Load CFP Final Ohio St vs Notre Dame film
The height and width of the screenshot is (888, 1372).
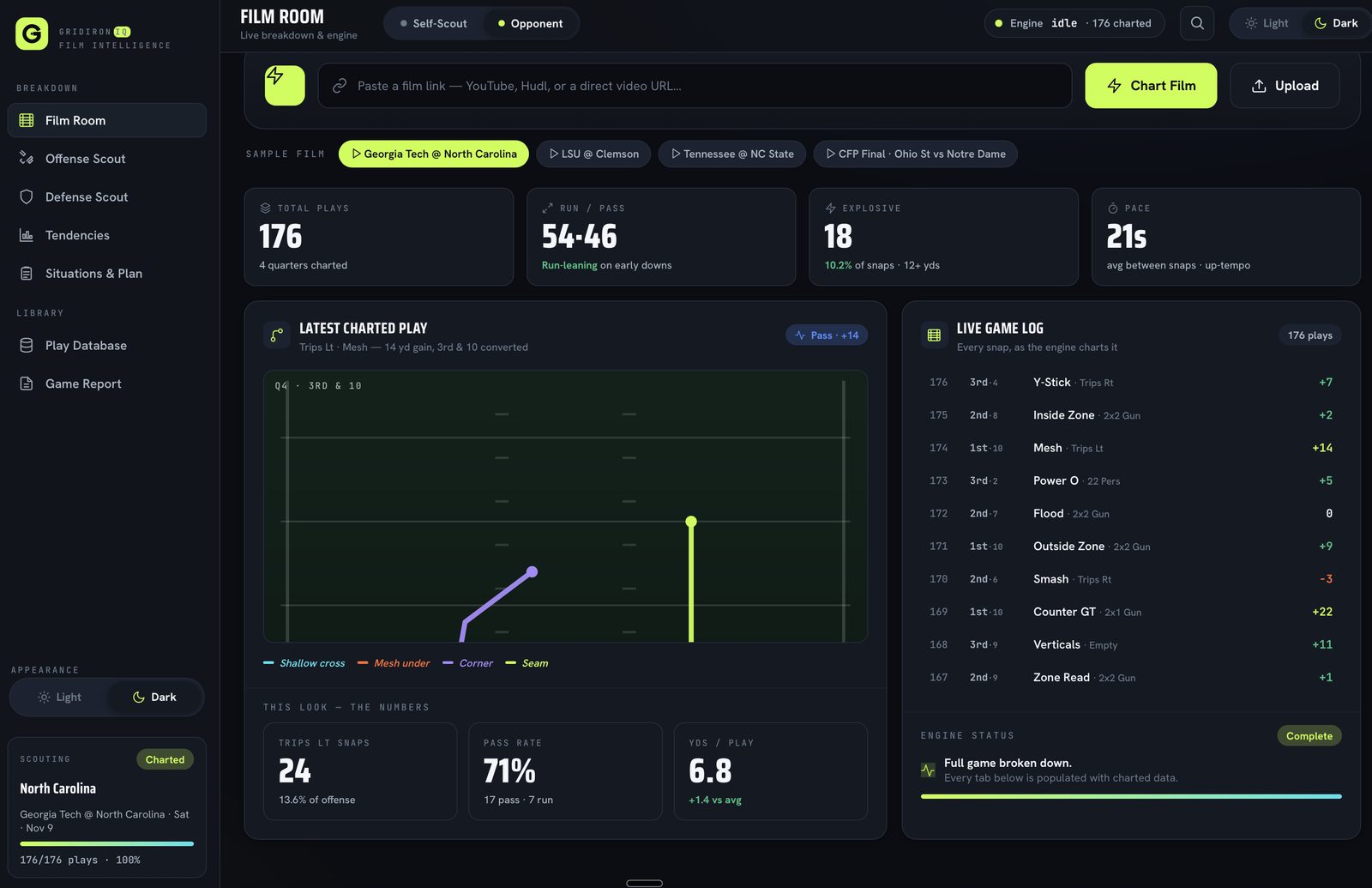click(x=916, y=154)
